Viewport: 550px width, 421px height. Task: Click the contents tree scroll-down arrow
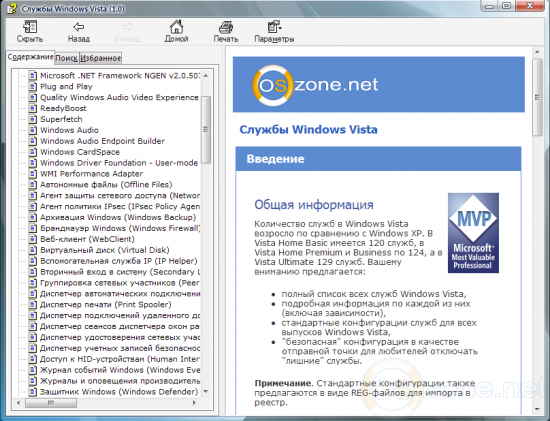pos(206,392)
